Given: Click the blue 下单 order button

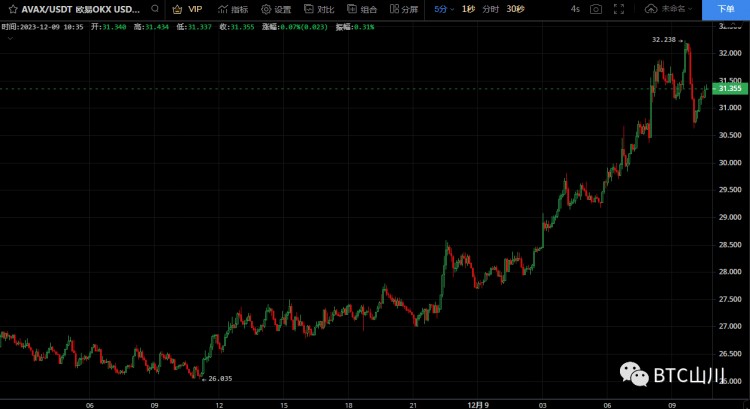Looking at the screenshot, I should (726, 10).
